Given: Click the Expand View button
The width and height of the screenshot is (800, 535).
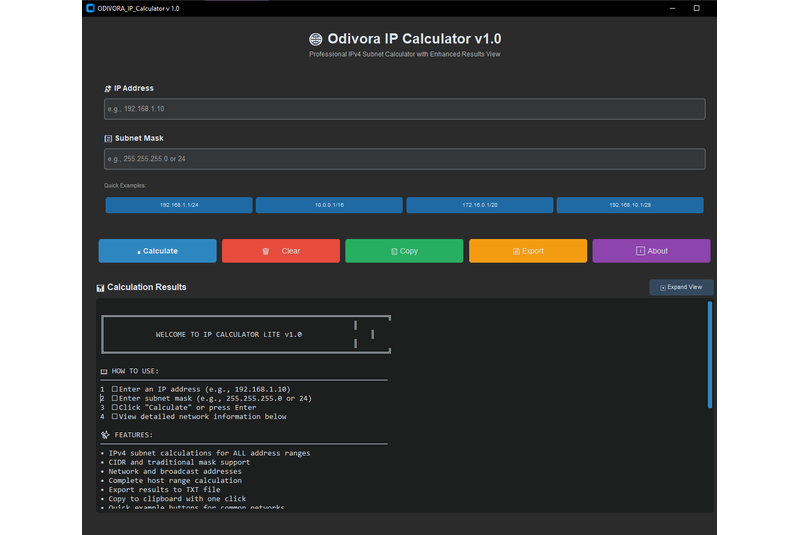Looking at the screenshot, I should (681, 287).
